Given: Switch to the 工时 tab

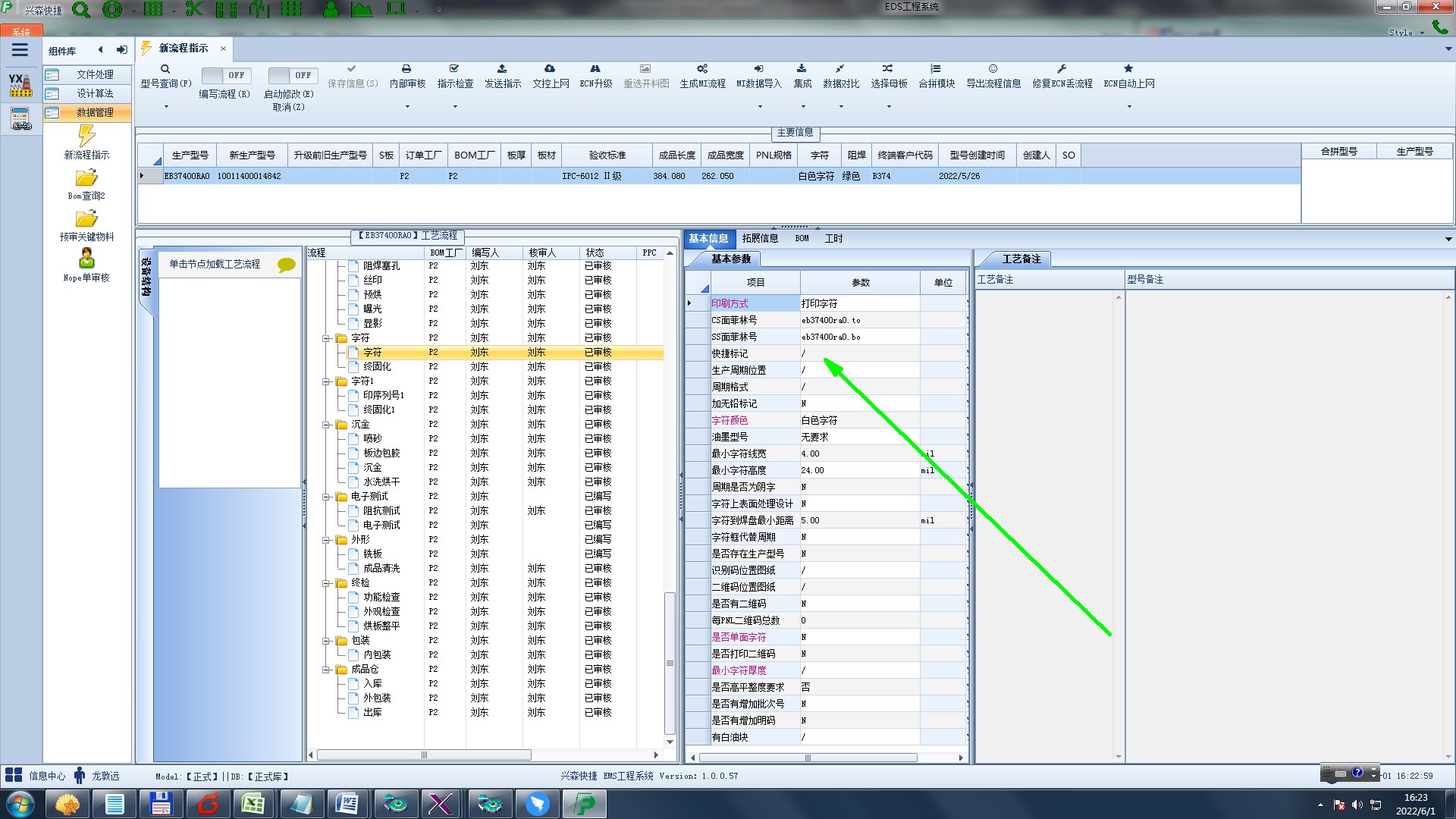Looking at the screenshot, I should (833, 238).
